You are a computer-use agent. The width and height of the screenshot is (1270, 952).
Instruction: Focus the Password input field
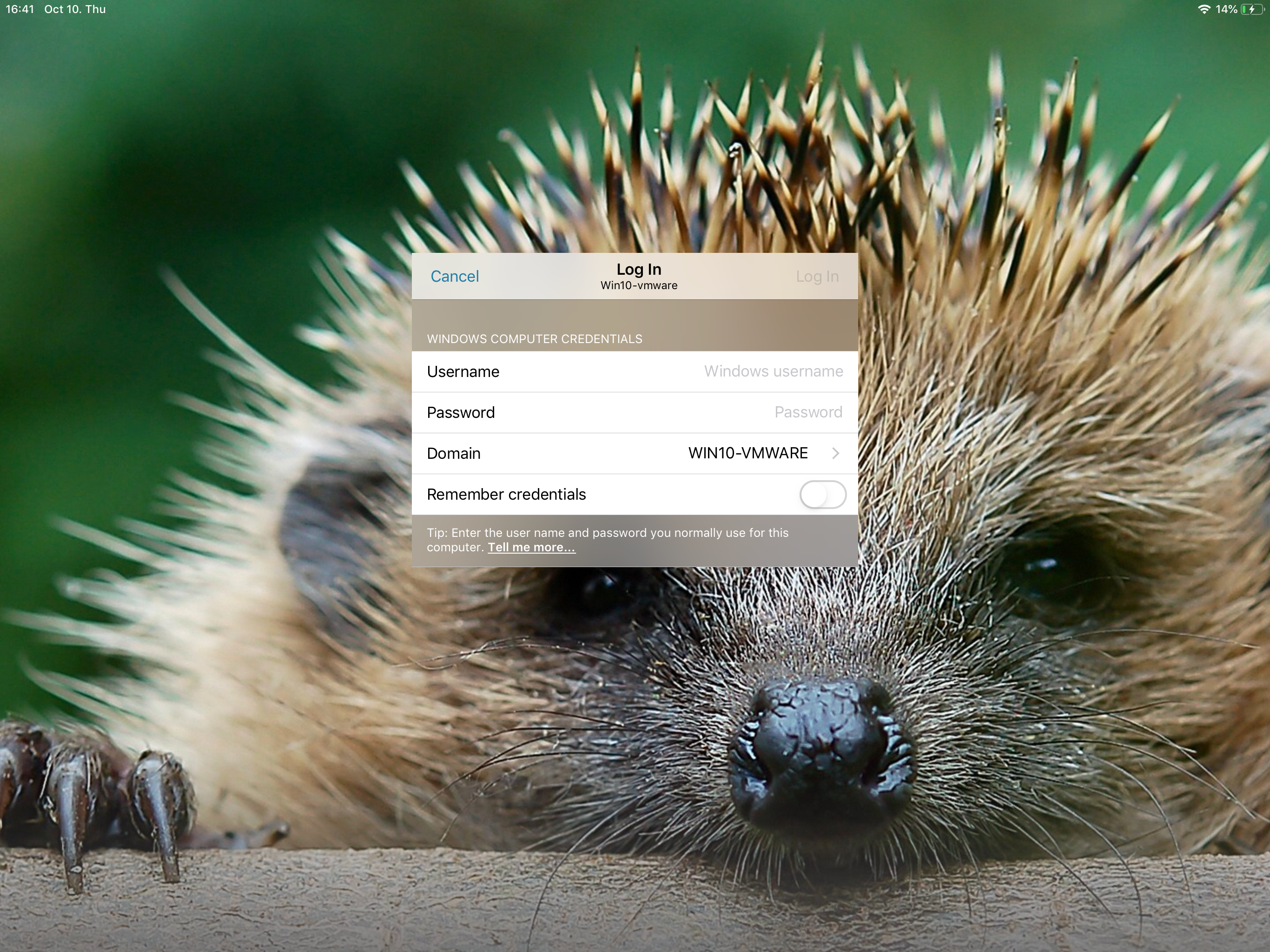pos(807,412)
